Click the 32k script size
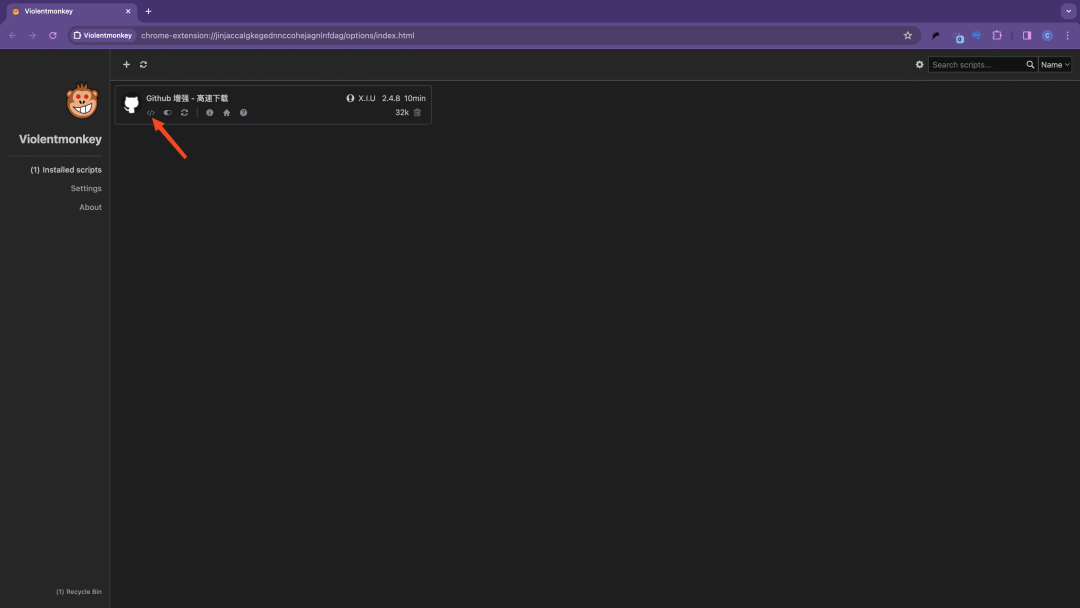The height and width of the screenshot is (608, 1080). coord(402,113)
